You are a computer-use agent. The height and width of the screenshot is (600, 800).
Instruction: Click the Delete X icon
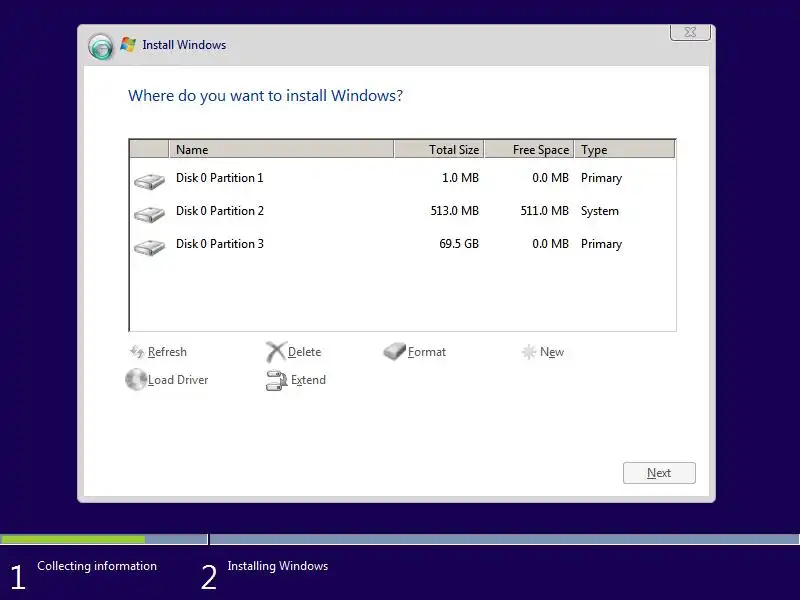pyautogui.click(x=276, y=352)
